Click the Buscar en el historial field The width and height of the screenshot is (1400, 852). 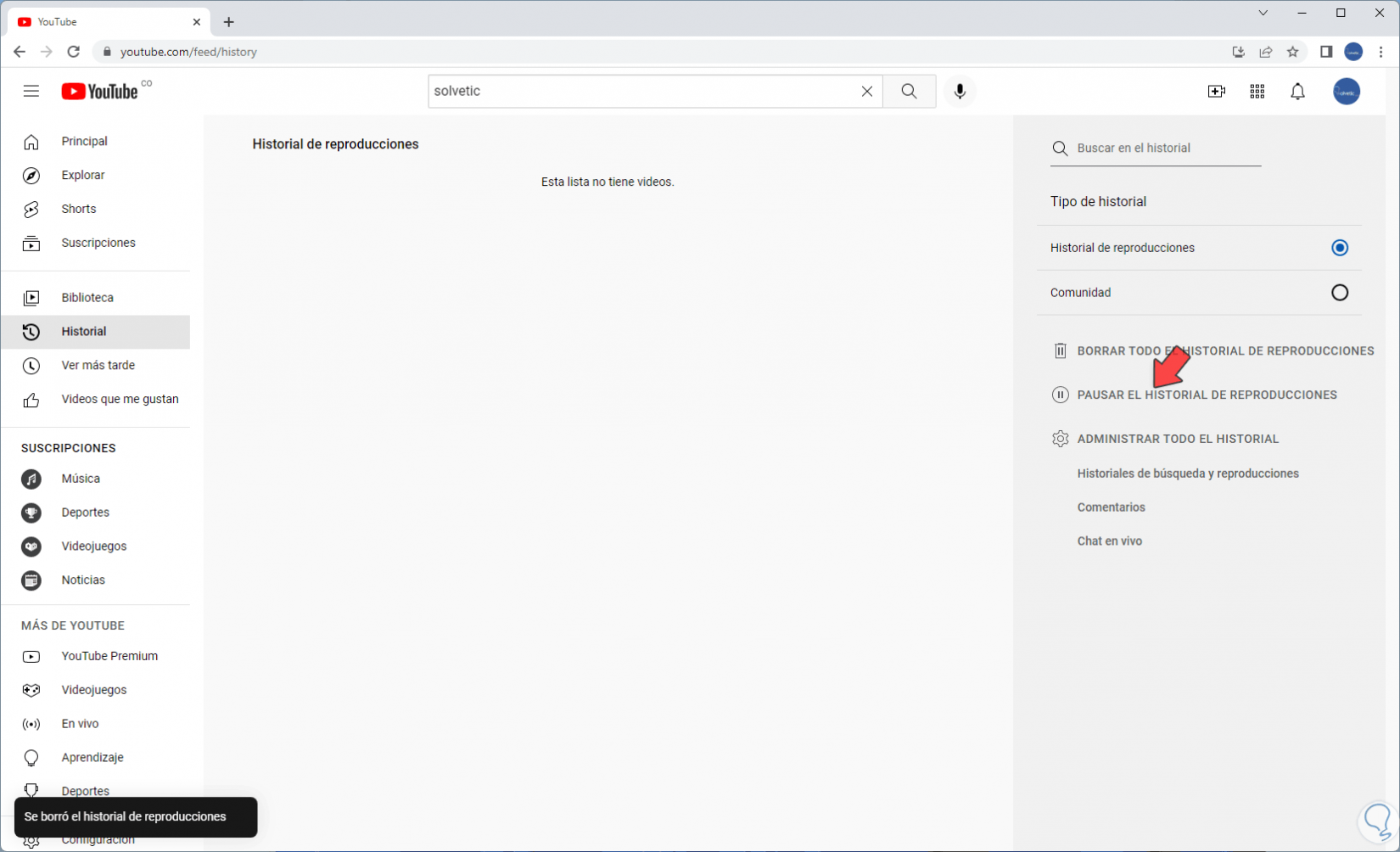point(1156,149)
